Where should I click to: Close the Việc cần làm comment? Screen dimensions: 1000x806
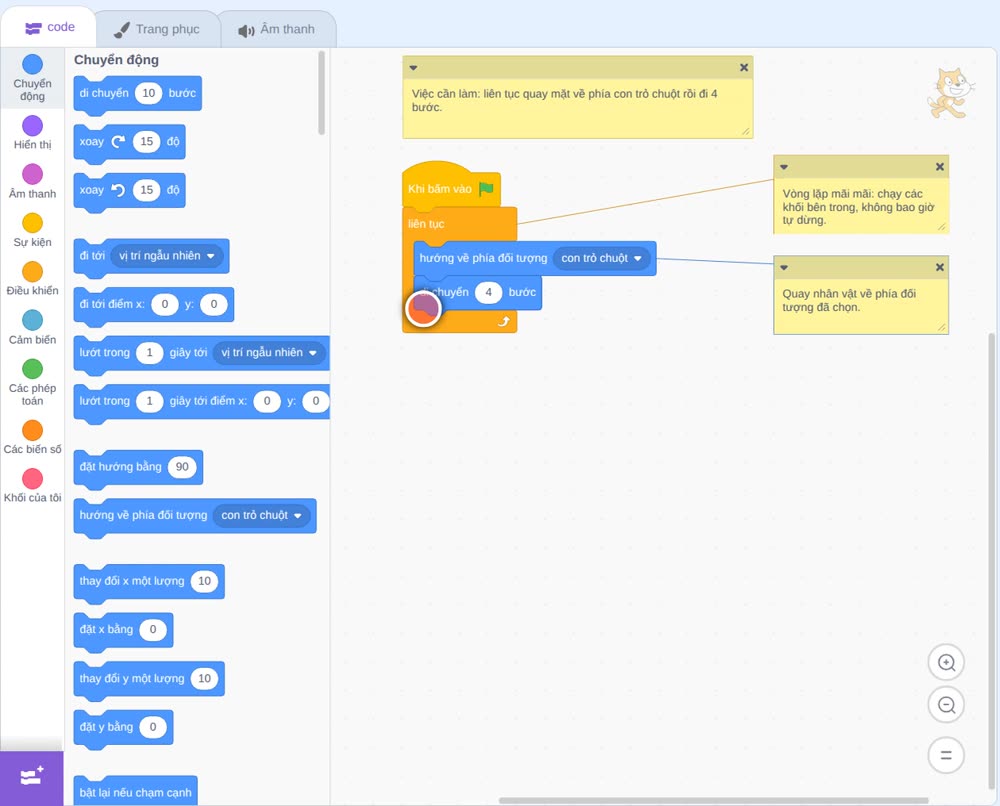click(744, 67)
